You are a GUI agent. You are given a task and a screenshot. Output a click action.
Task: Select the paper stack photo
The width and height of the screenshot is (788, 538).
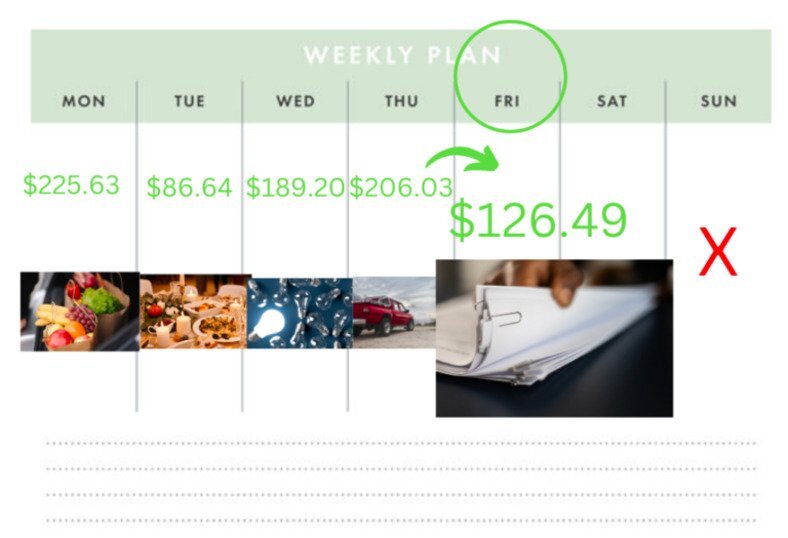pyautogui.click(x=554, y=338)
